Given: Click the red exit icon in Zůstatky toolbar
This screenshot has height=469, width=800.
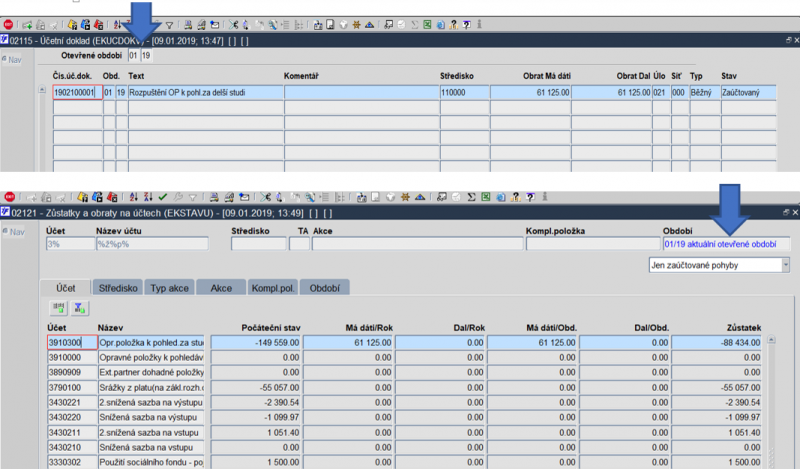Looking at the screenshot, I should (9, 197).
